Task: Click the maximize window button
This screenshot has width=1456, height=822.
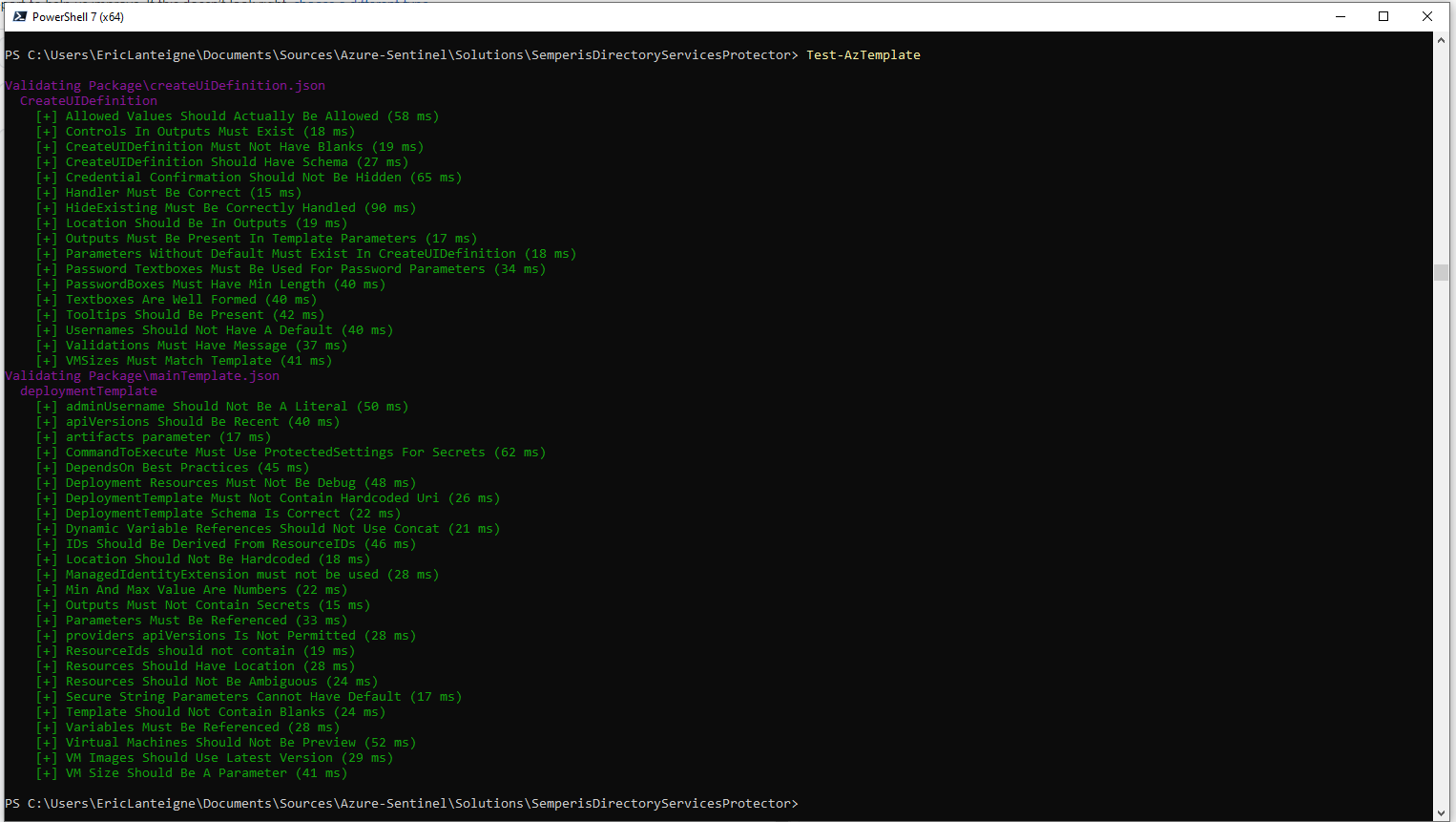Action: click(1383, 16)
